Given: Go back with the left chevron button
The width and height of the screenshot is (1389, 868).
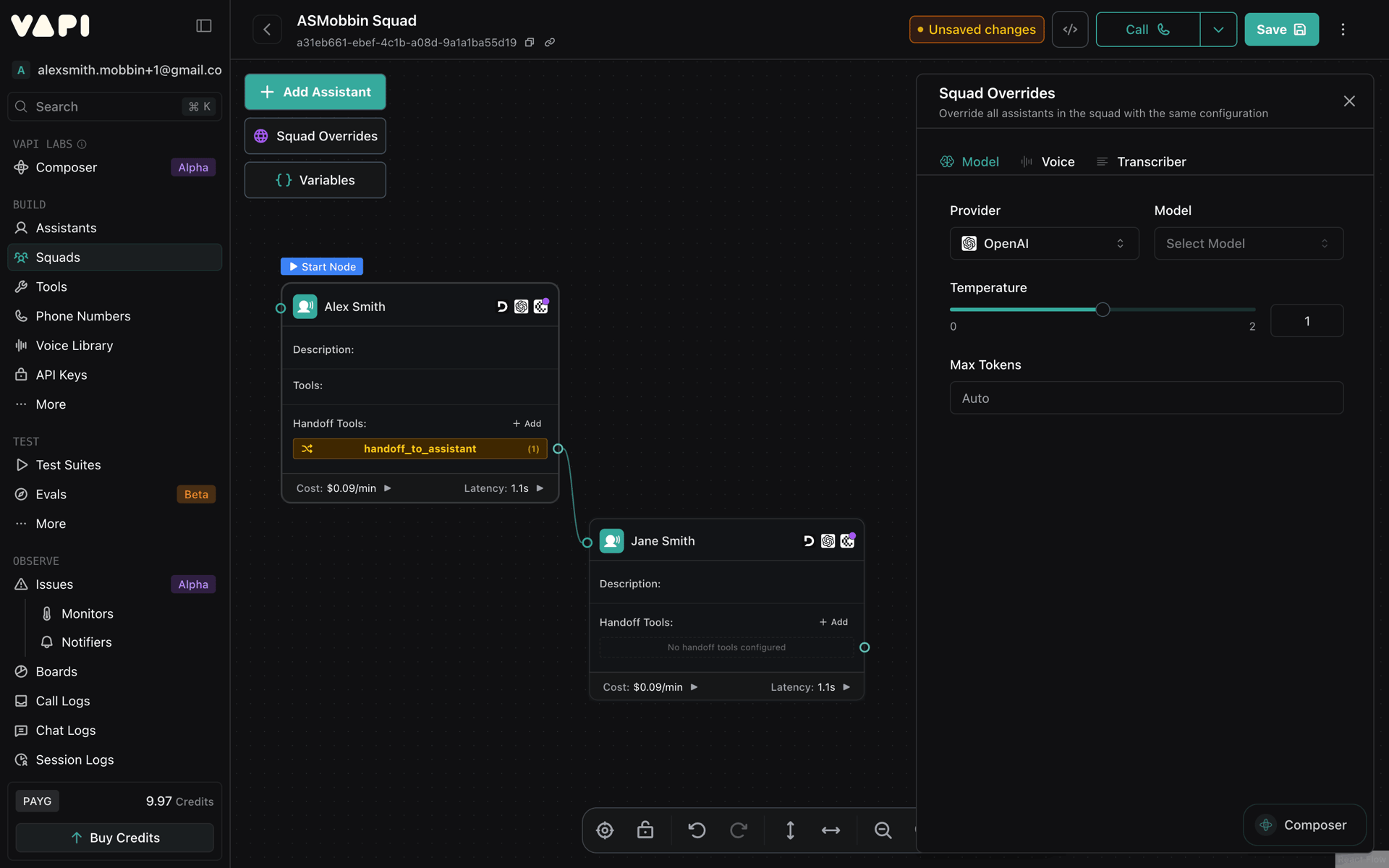Looking at the screenshot, I should 267,30.
